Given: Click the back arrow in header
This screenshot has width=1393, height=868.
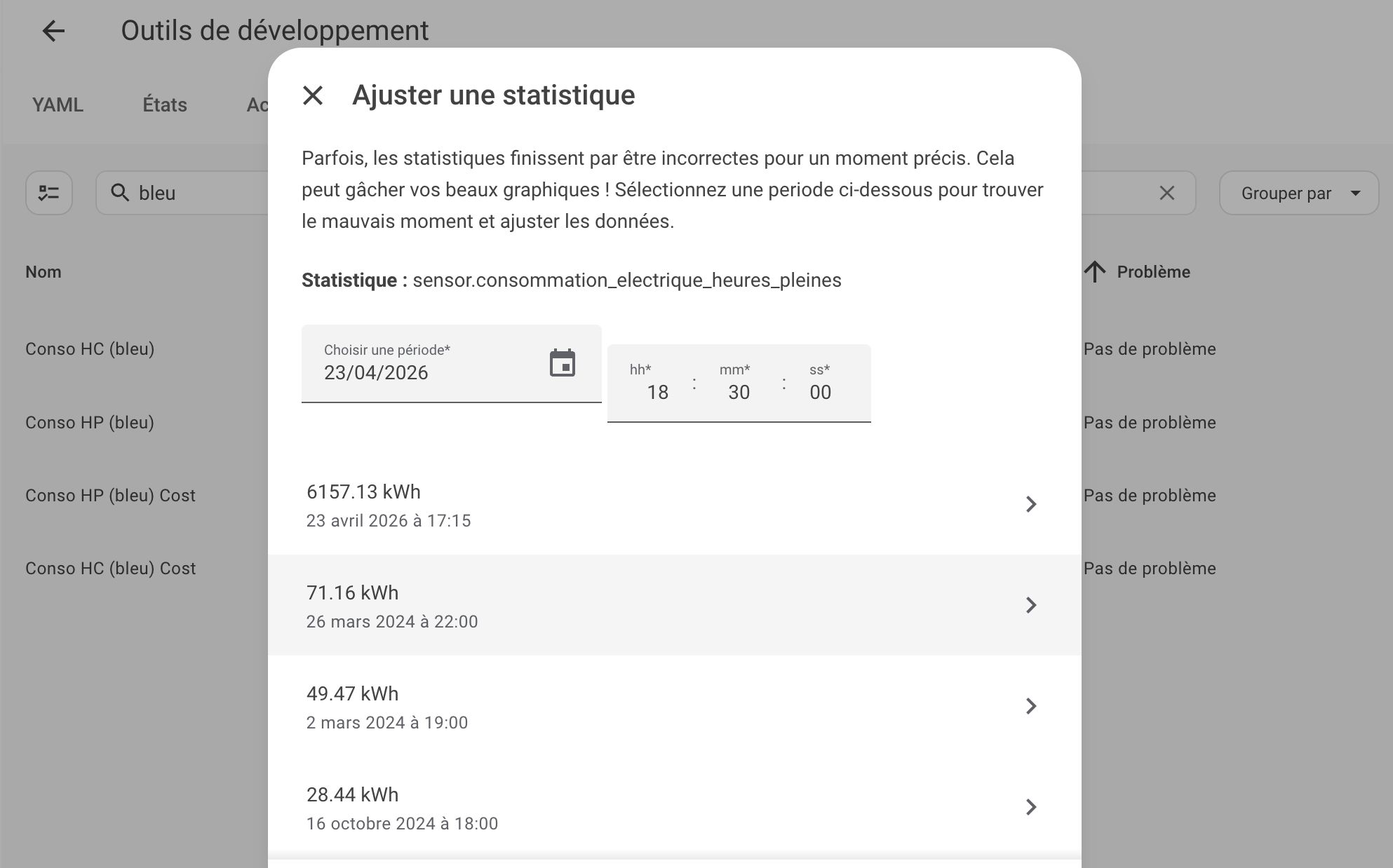Looking at the screenshot, I should point(53,31).
